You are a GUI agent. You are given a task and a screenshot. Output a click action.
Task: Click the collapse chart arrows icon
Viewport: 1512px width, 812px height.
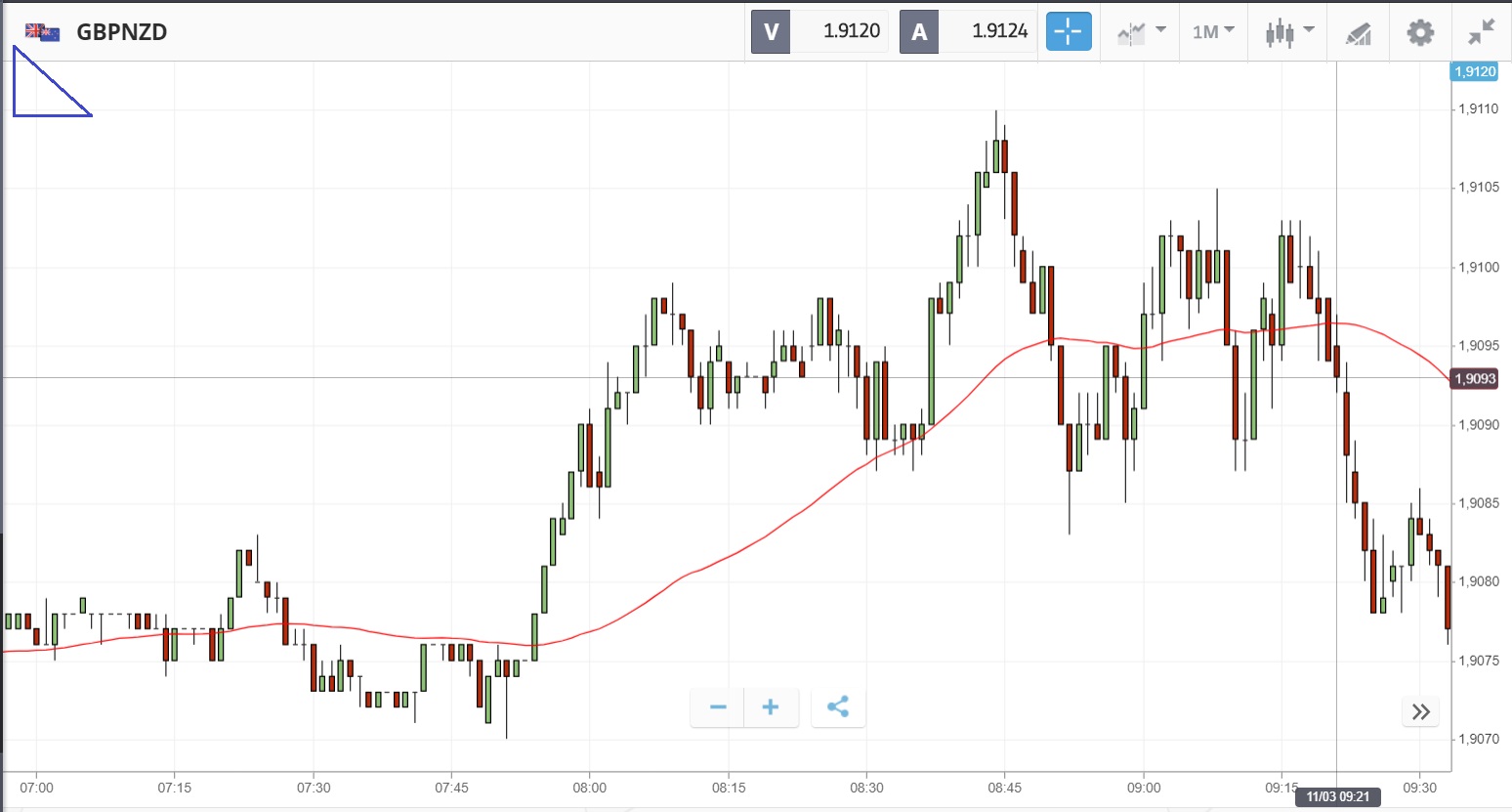[1482, 32]
